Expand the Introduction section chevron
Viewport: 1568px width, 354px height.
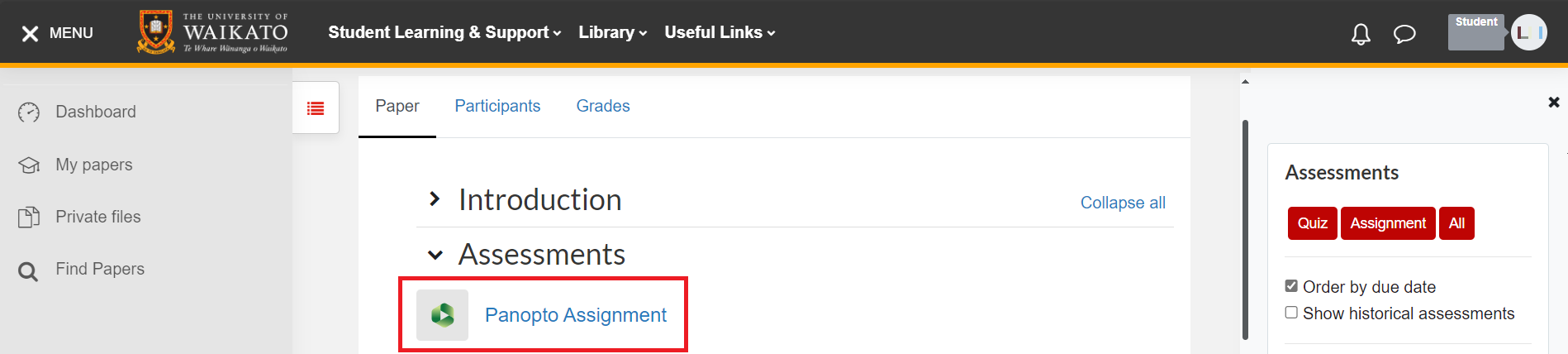click(435, 199)
